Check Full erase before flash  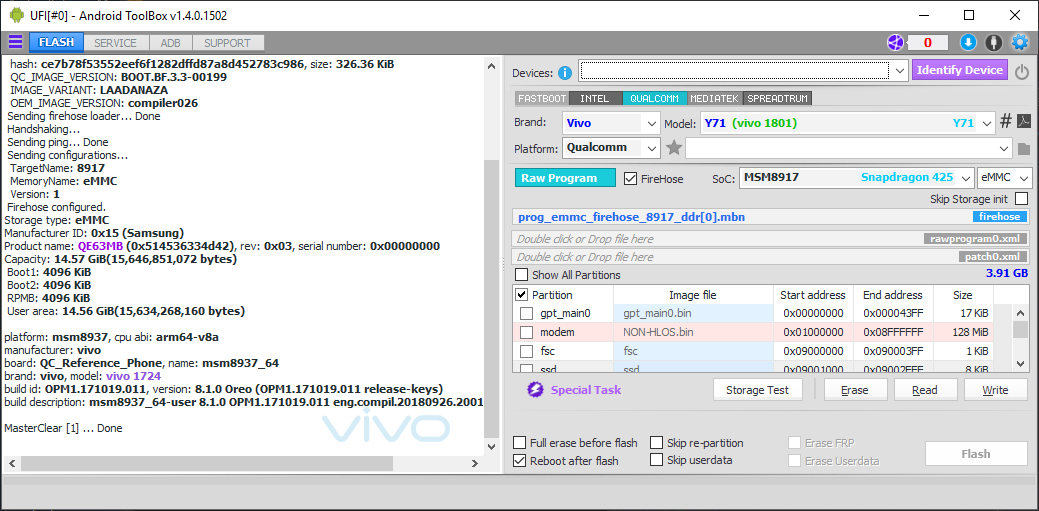520,443
